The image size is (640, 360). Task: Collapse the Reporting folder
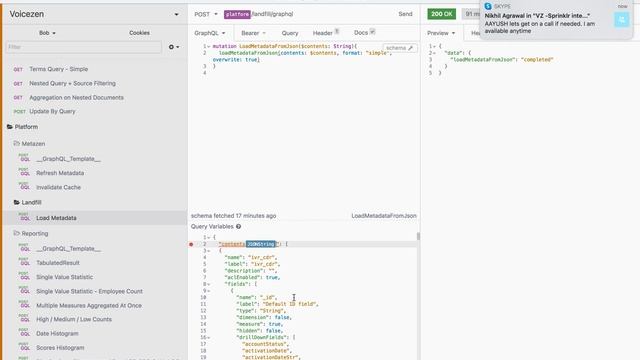31,233
